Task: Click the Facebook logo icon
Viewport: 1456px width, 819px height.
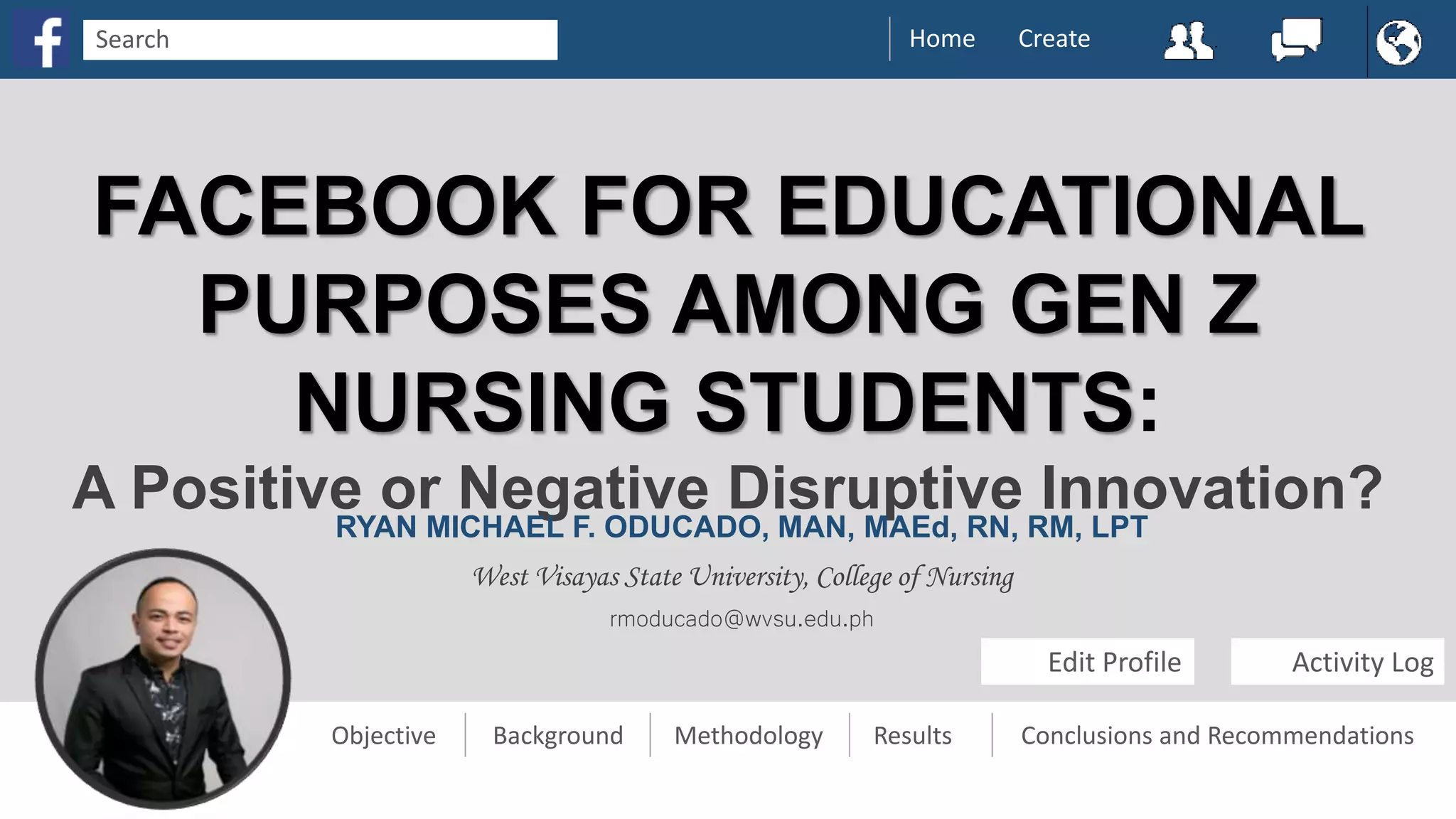Action: tap(42, 40)
